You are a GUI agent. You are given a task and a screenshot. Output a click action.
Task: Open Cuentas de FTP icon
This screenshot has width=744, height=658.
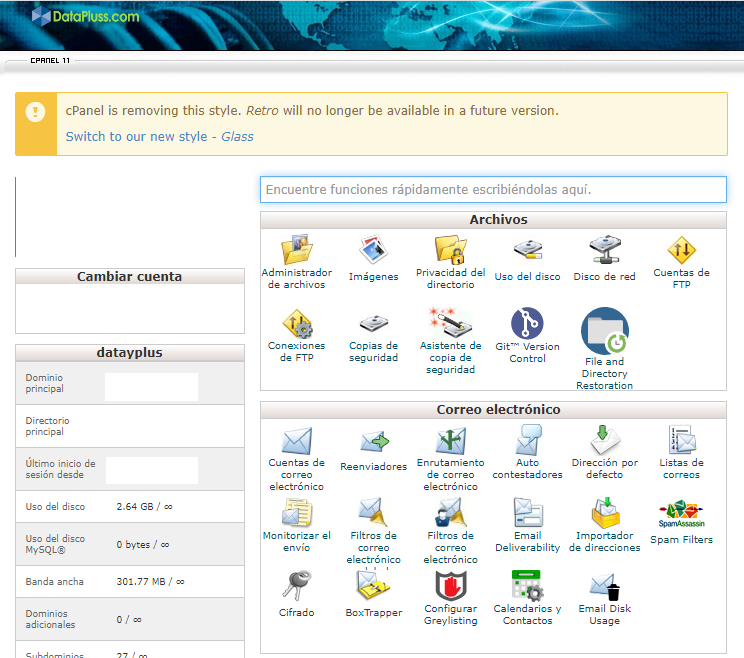[681, 249]
